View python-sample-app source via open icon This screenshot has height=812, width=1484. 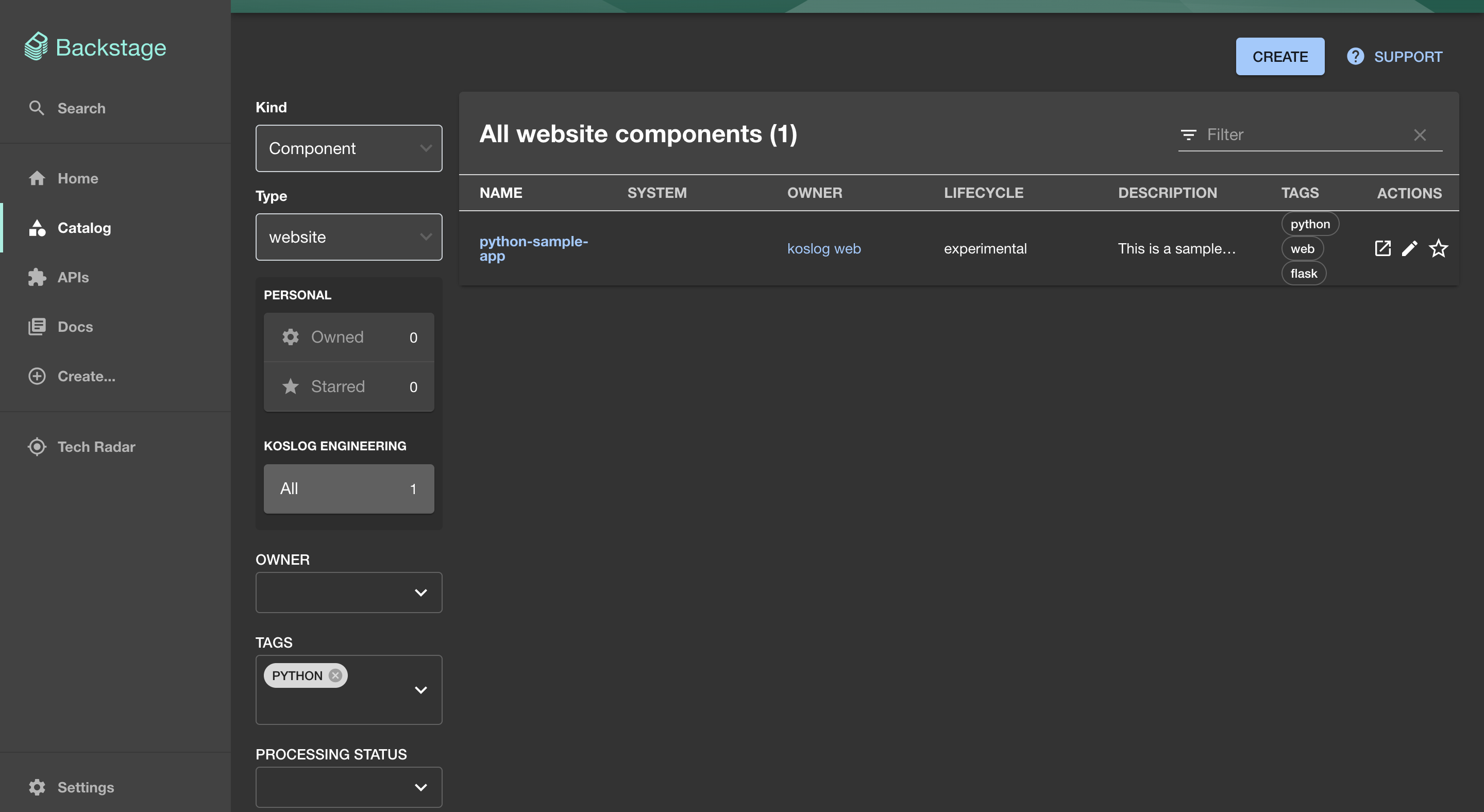click(x=1382, y=248)
